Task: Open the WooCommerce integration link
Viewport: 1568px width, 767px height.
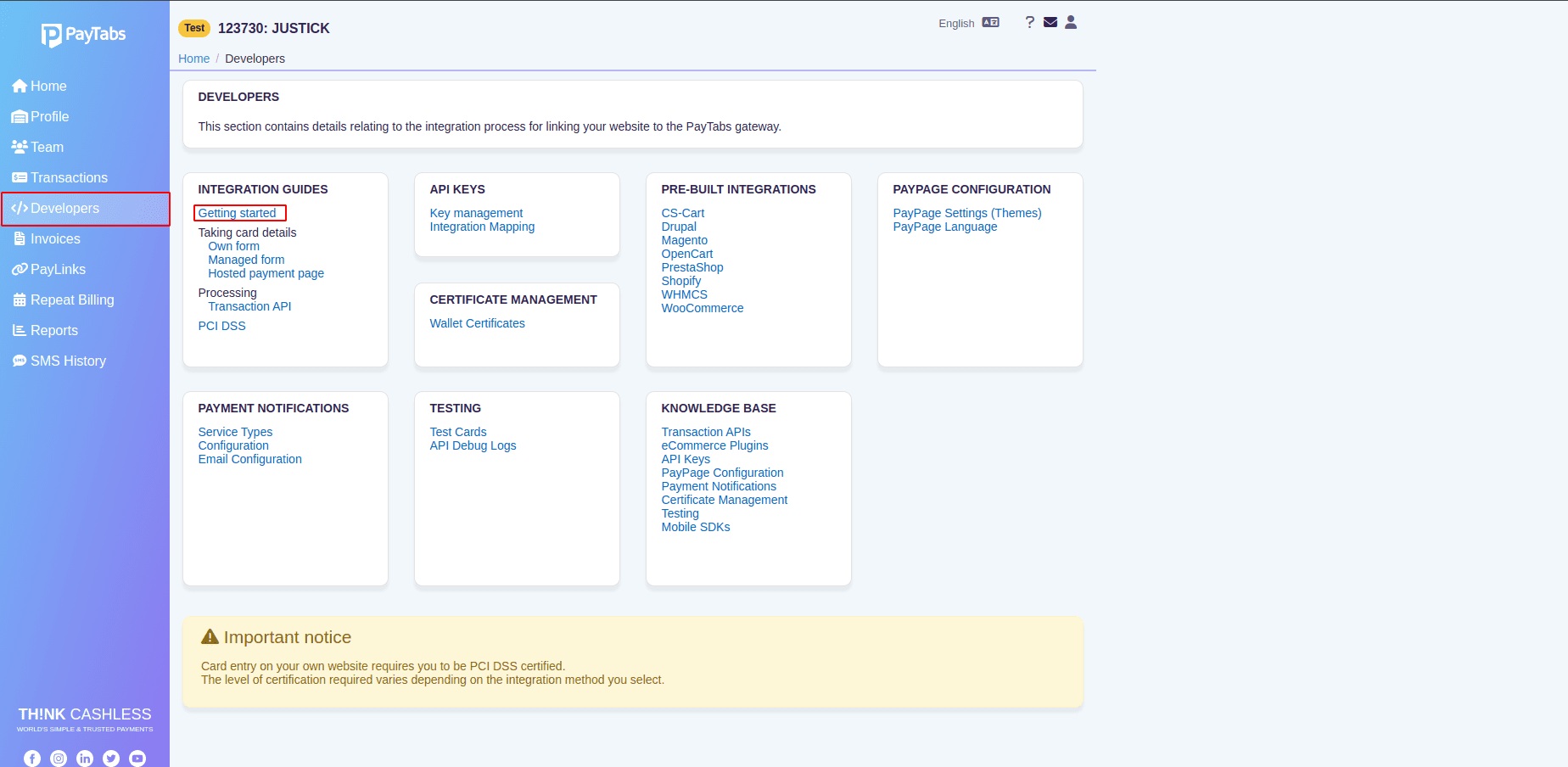Action: click(x=703, y=308)
